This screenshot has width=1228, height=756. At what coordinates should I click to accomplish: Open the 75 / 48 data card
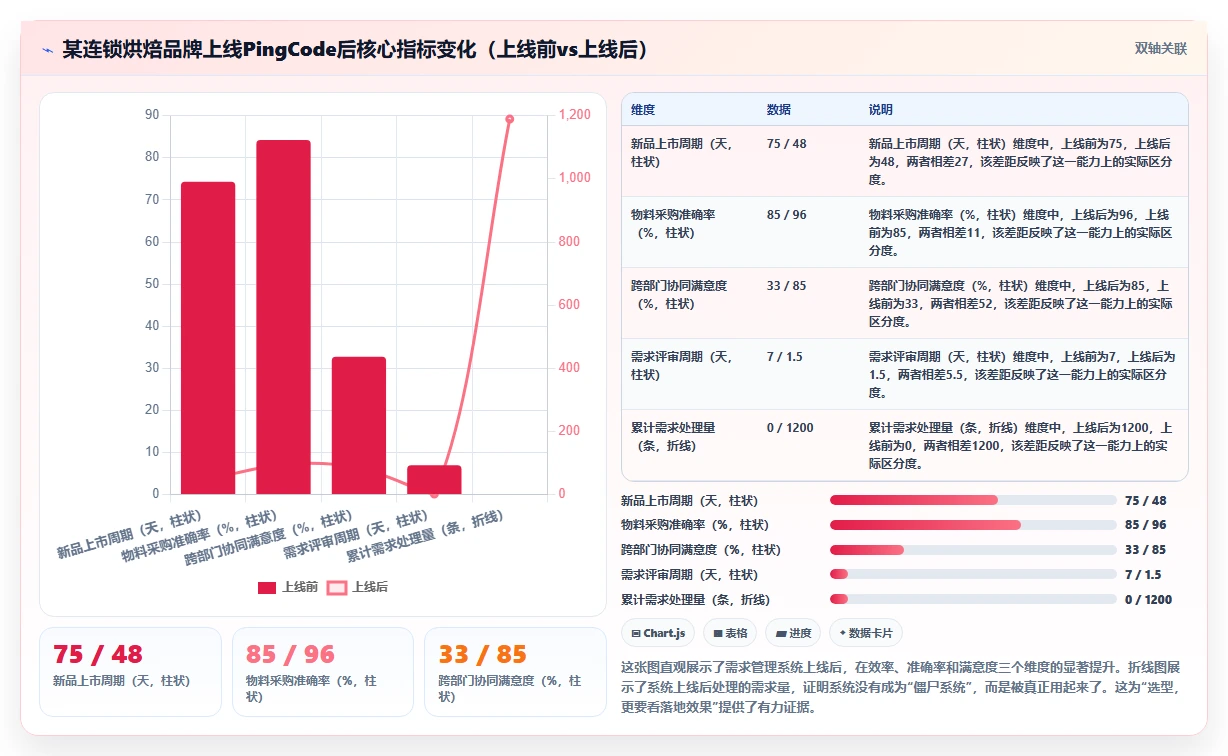[x=130, y=672]
